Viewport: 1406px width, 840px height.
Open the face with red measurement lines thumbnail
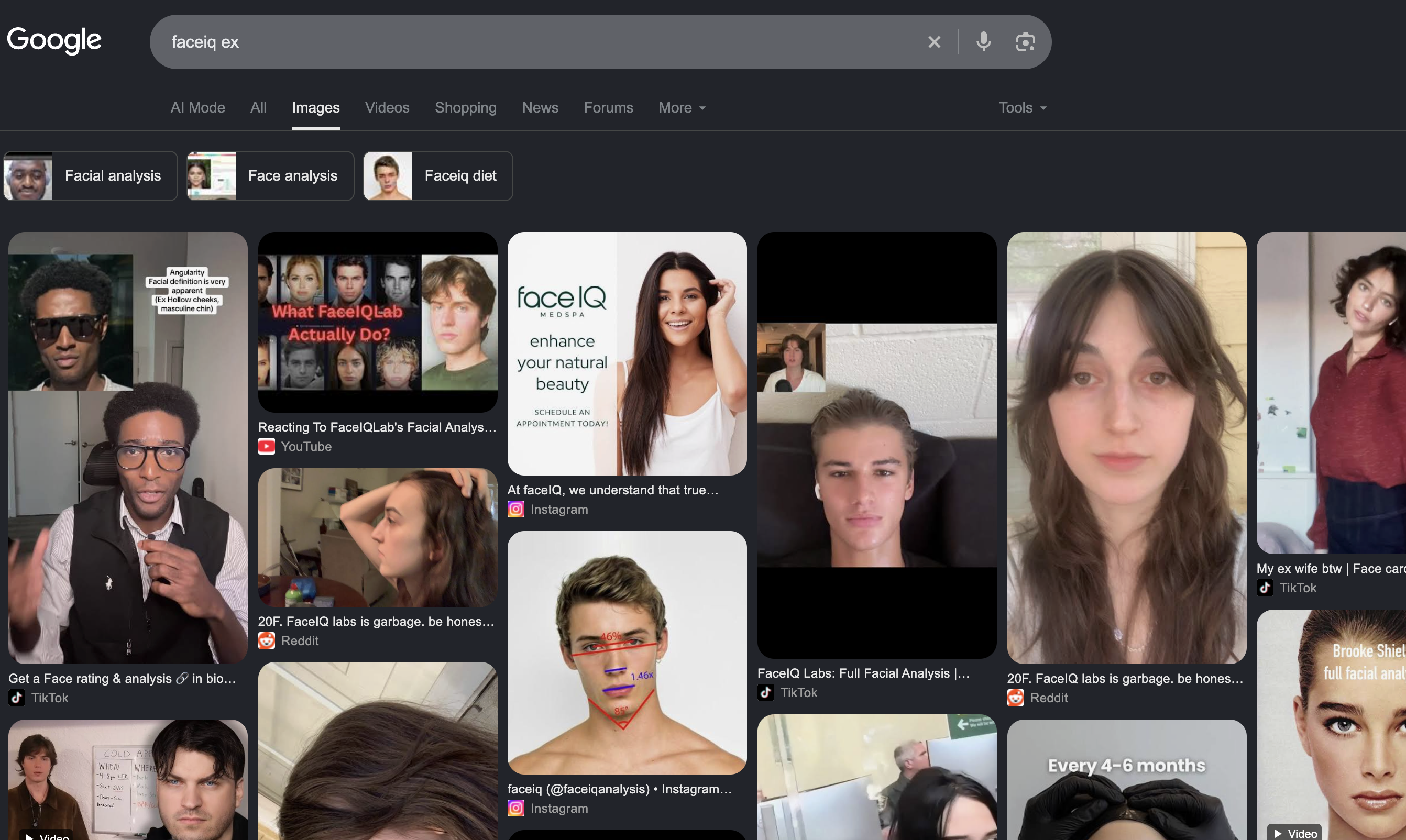tap(627, 653)
